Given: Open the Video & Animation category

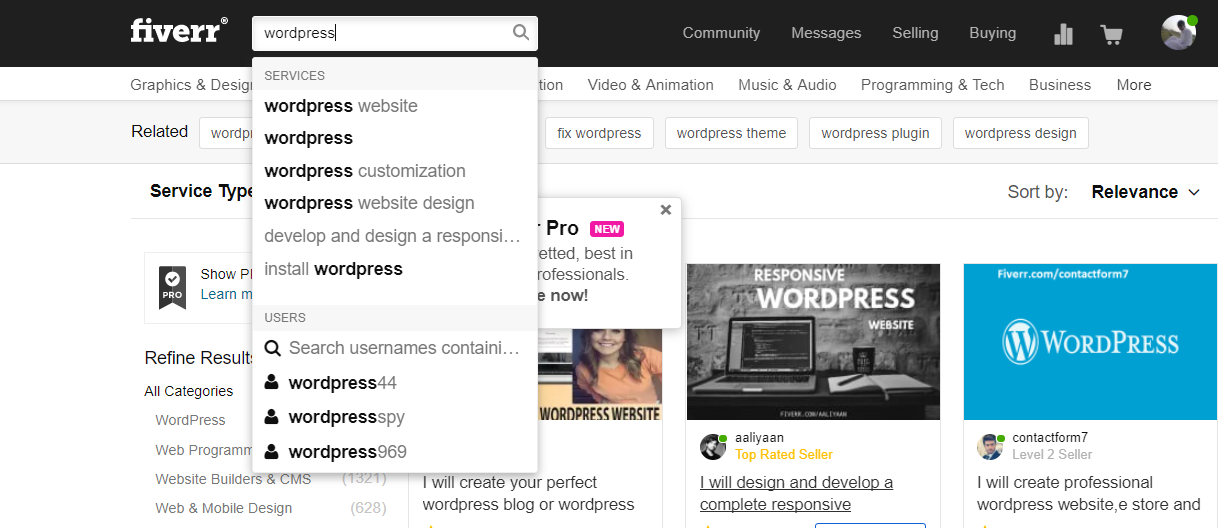Looking at the screenshot, I should point(650,85).
